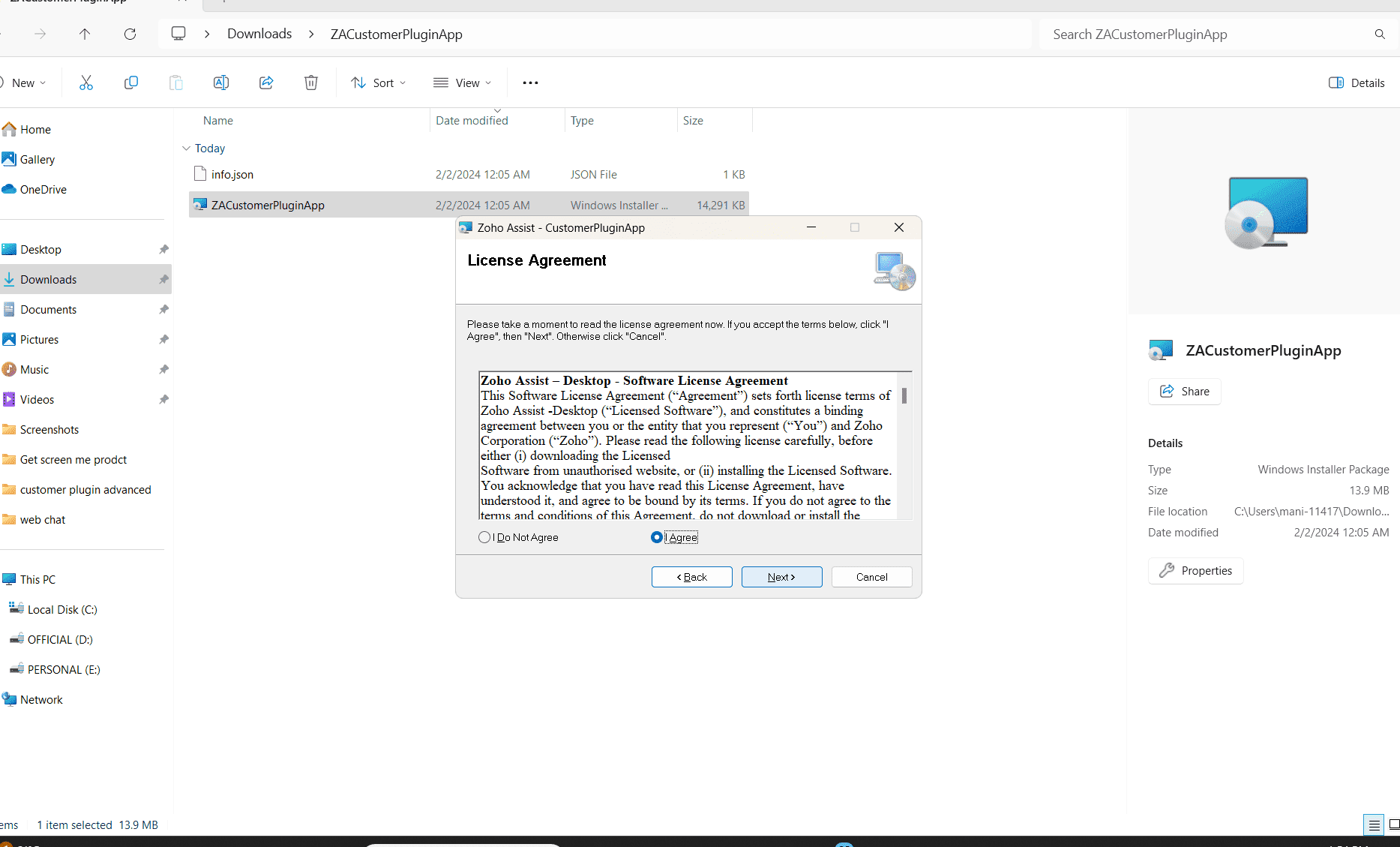The image size is (1400, 847).
Task: Open the New item dropdown
Action: [25, 83]
